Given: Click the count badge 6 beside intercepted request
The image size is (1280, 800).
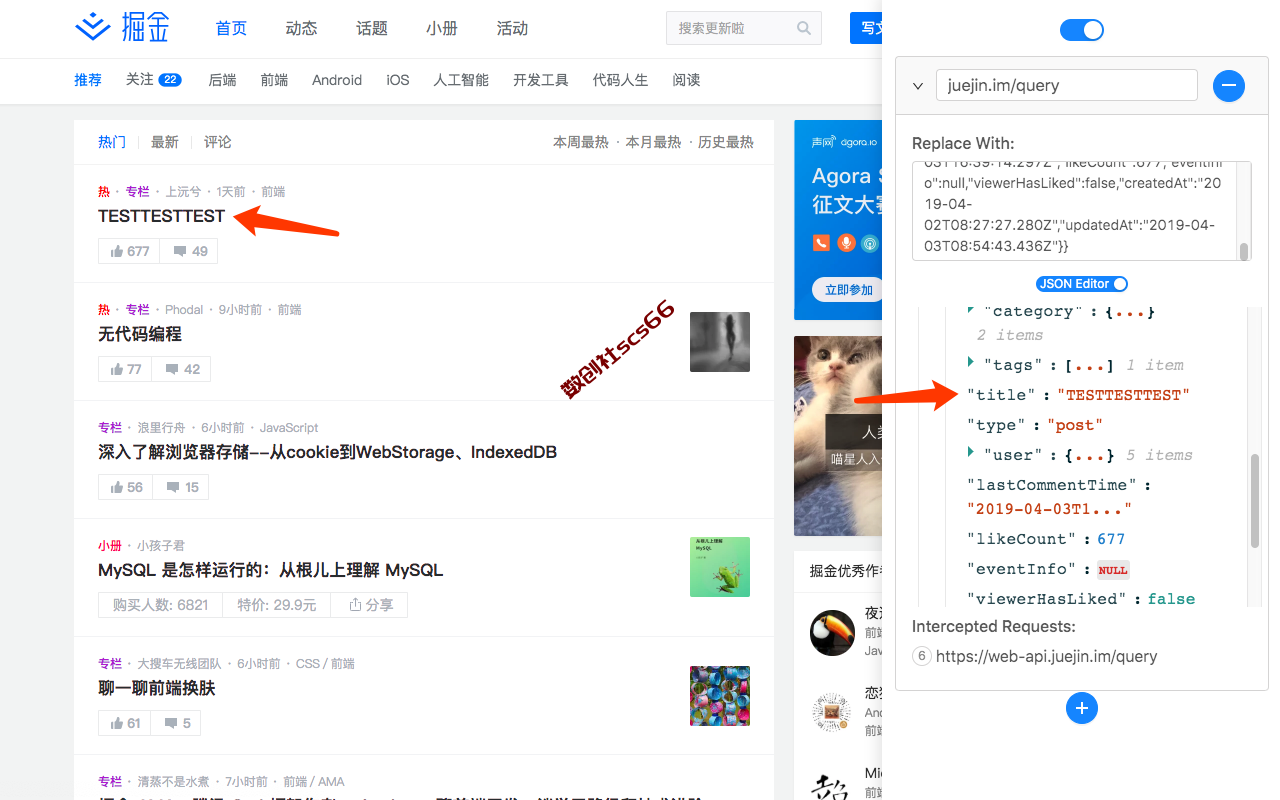Looking at the screenshot, I should coord(922,656).
